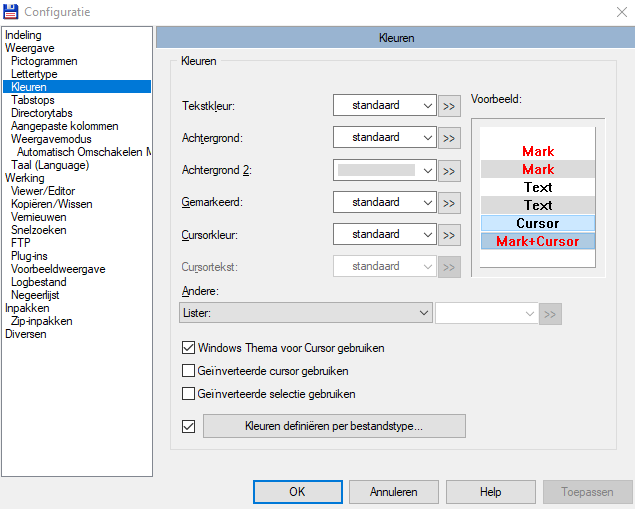The width and height of the screenshot is (635, 509).
Task: Select Weergave in the settings tree
Action: pos(30,48)
